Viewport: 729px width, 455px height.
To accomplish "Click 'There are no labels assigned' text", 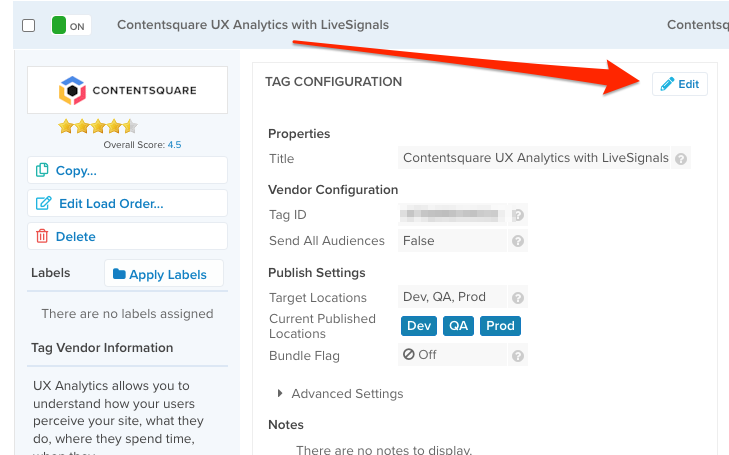I will tap(127, 314).
